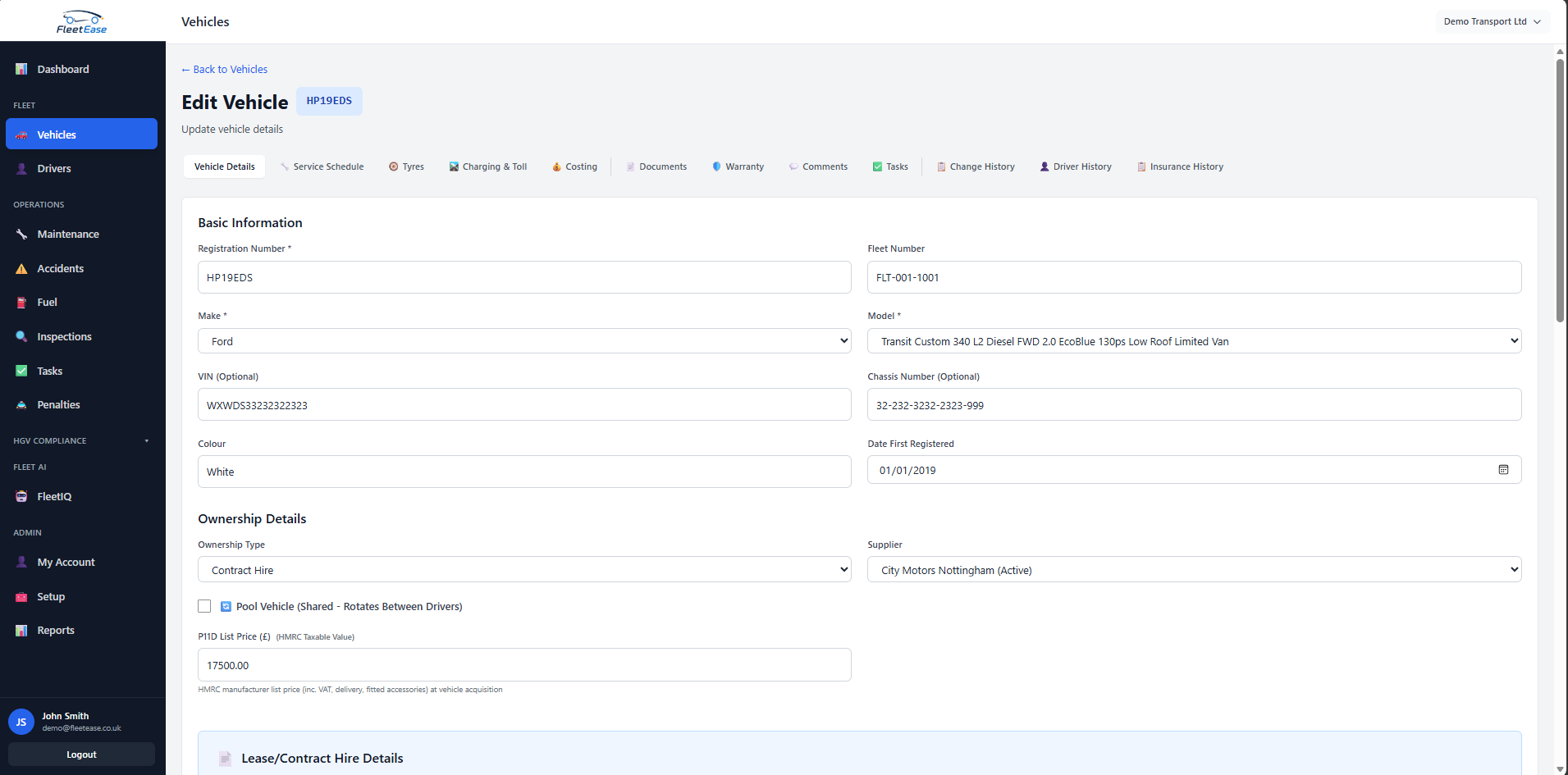Open the Make dropdown showing Ford
Viewport: 1568px width, 775px height.
coord(524,341)
